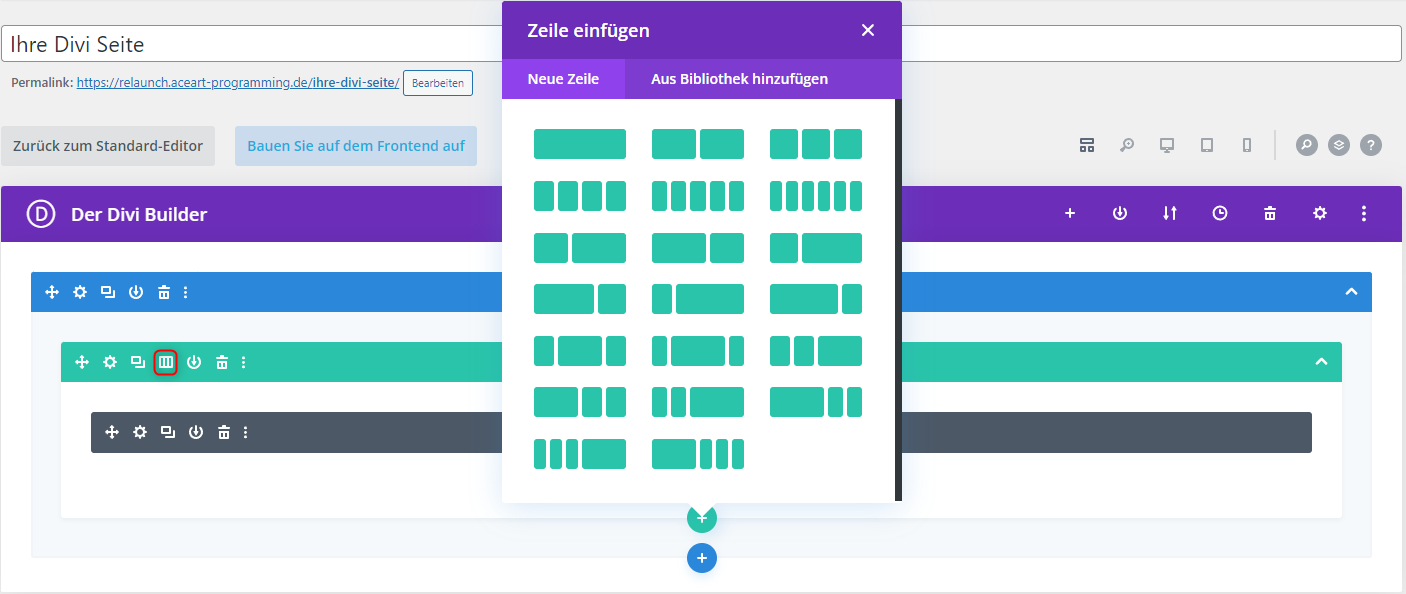
Task: Open three-dot more options in purple builder bar
Action: (1364, 213)
